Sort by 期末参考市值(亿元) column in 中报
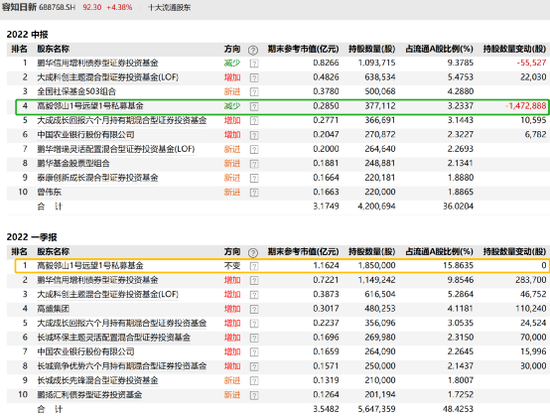 tap(303, 49)
